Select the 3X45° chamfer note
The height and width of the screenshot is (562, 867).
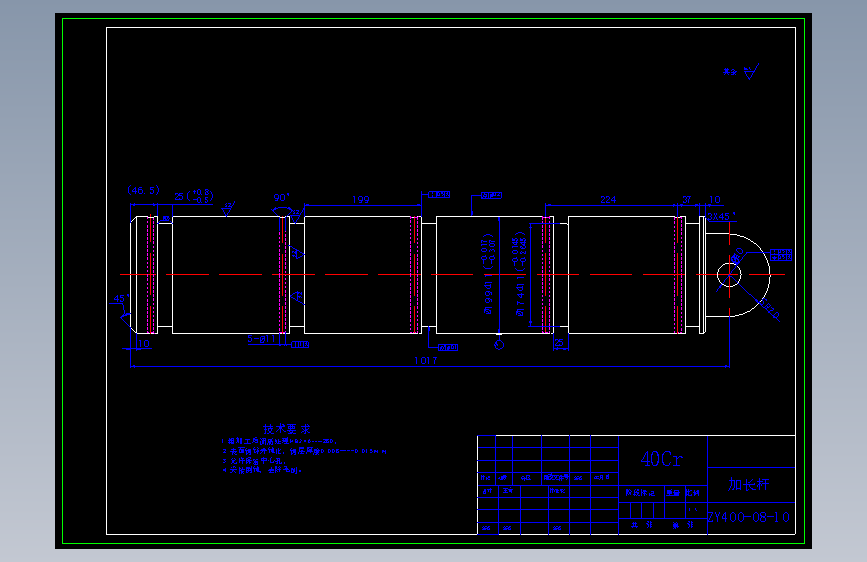(722, 216)
